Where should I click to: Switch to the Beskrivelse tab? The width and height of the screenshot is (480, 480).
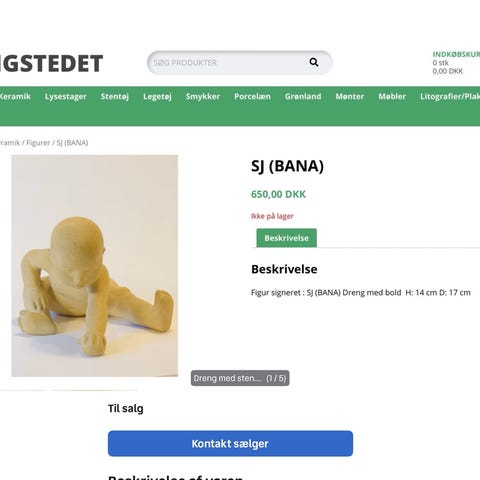coord(286,238)
